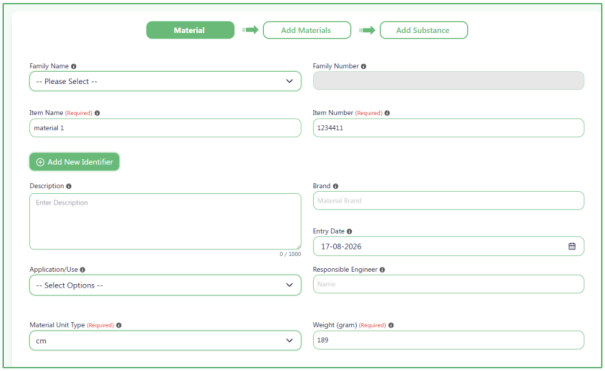
Task: Click the Application/Use info icon
Action: point(83,270)
